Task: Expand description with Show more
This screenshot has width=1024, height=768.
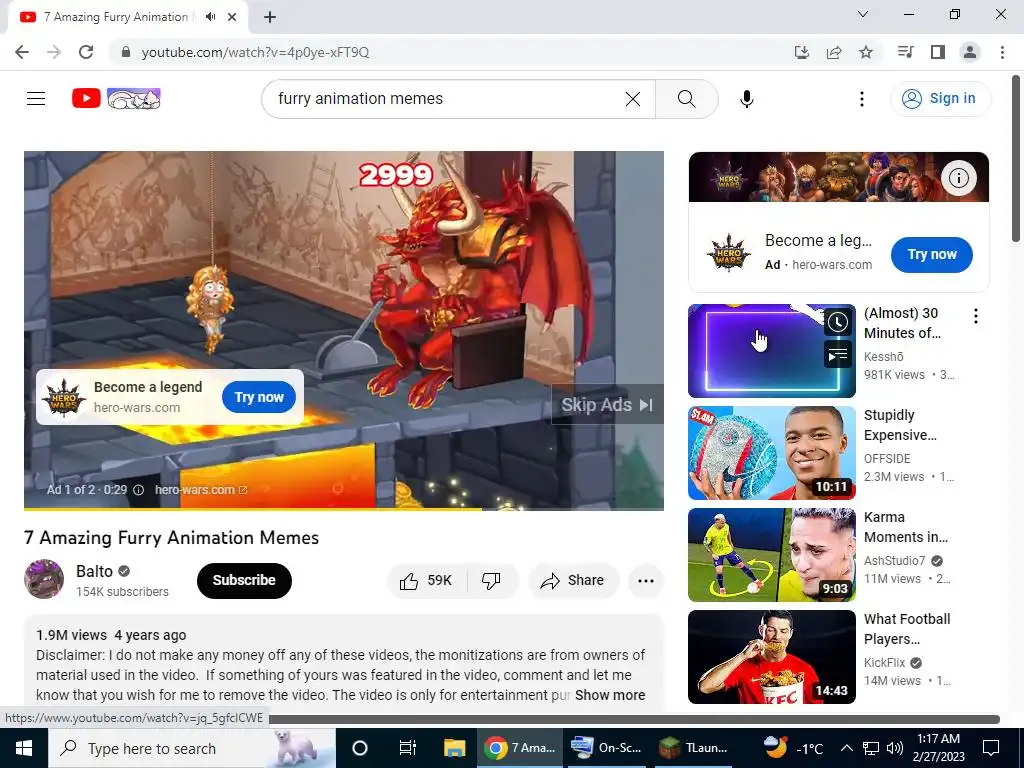Action: coord(610,695)
